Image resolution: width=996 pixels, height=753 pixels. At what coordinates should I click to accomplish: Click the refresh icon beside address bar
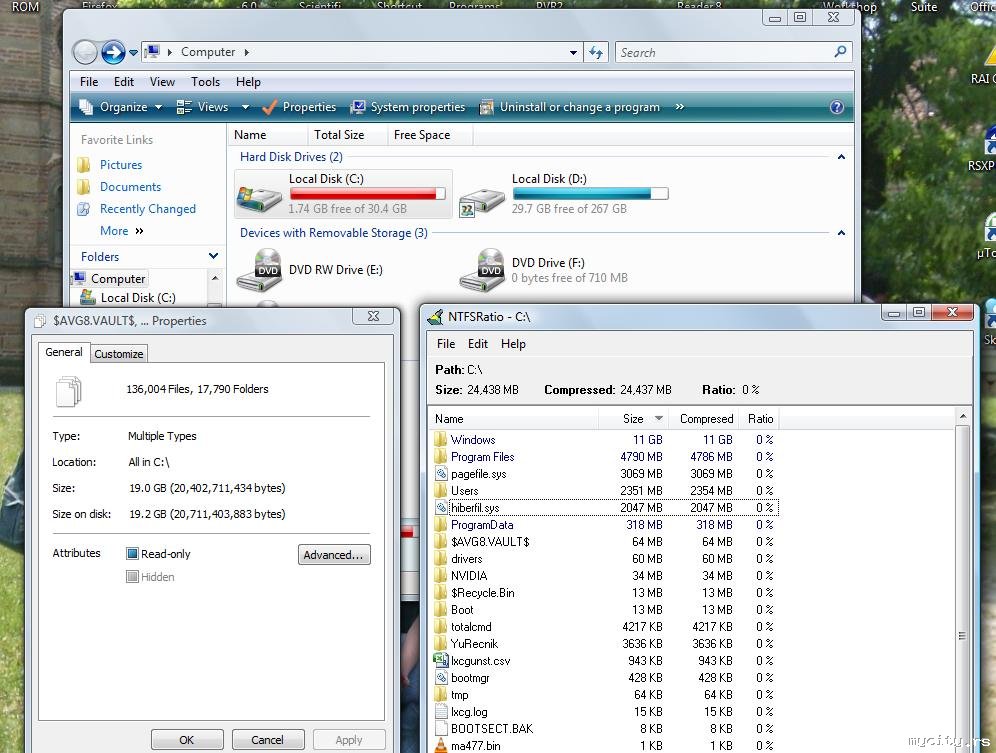pyautogui.click(x=596, y=52)
